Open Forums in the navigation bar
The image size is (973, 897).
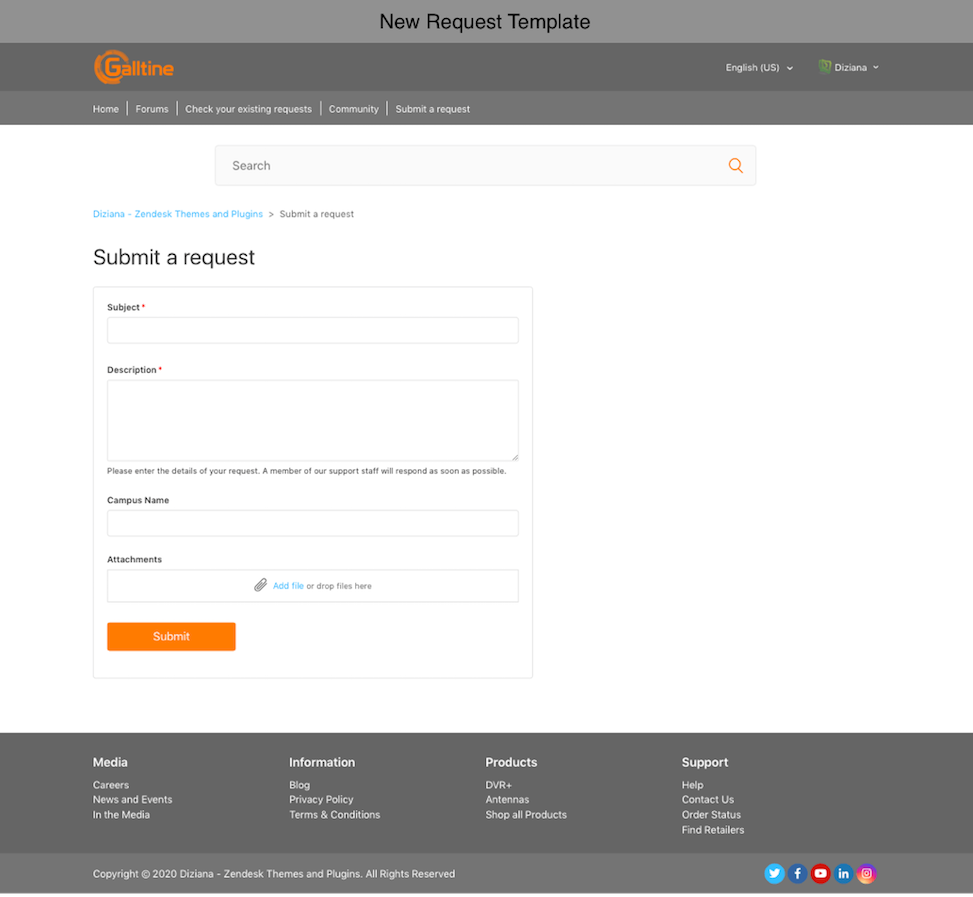coord(152,109)
